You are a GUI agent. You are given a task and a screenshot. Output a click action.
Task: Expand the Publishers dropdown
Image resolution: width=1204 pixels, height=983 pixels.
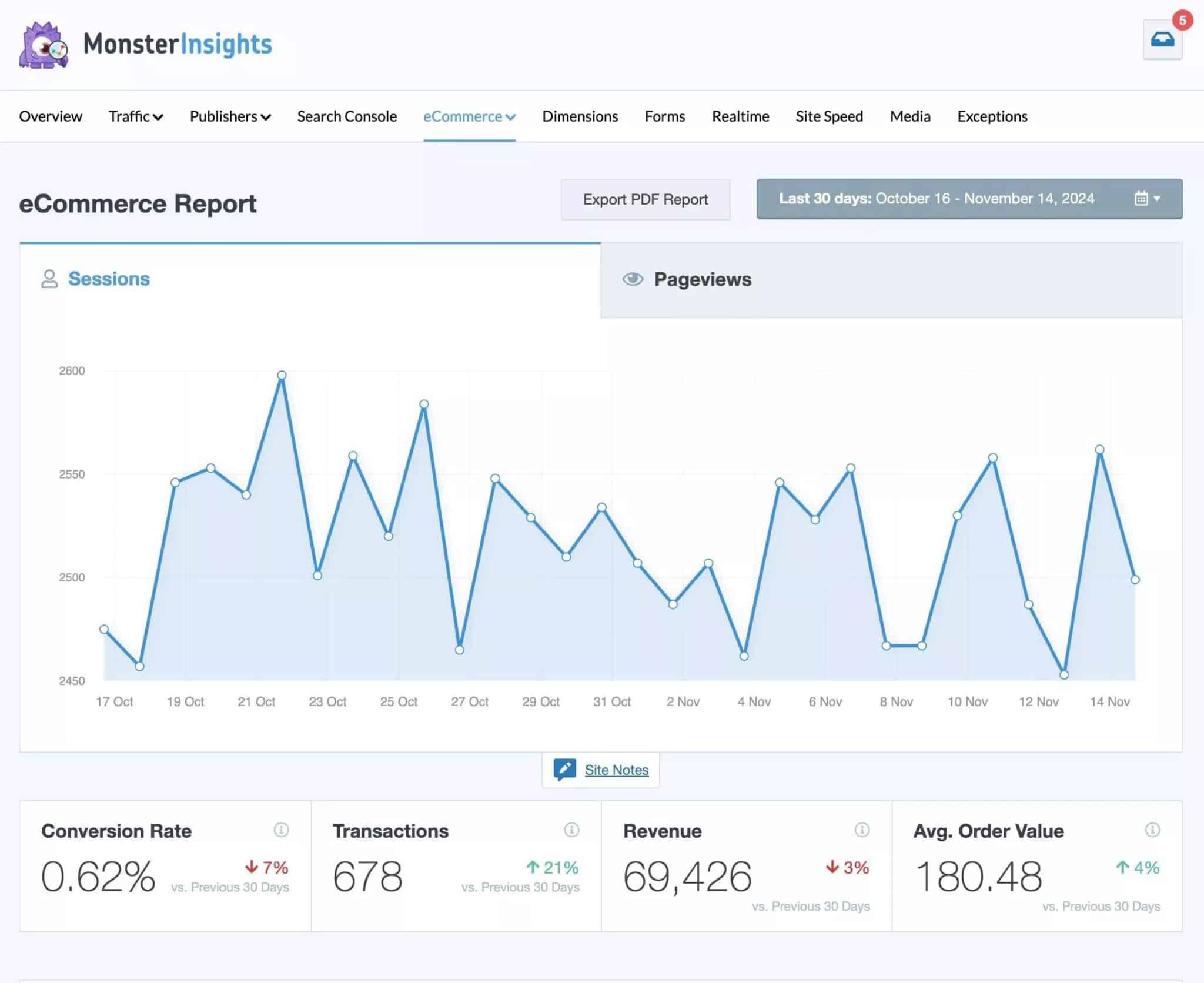tap(230, 116)
